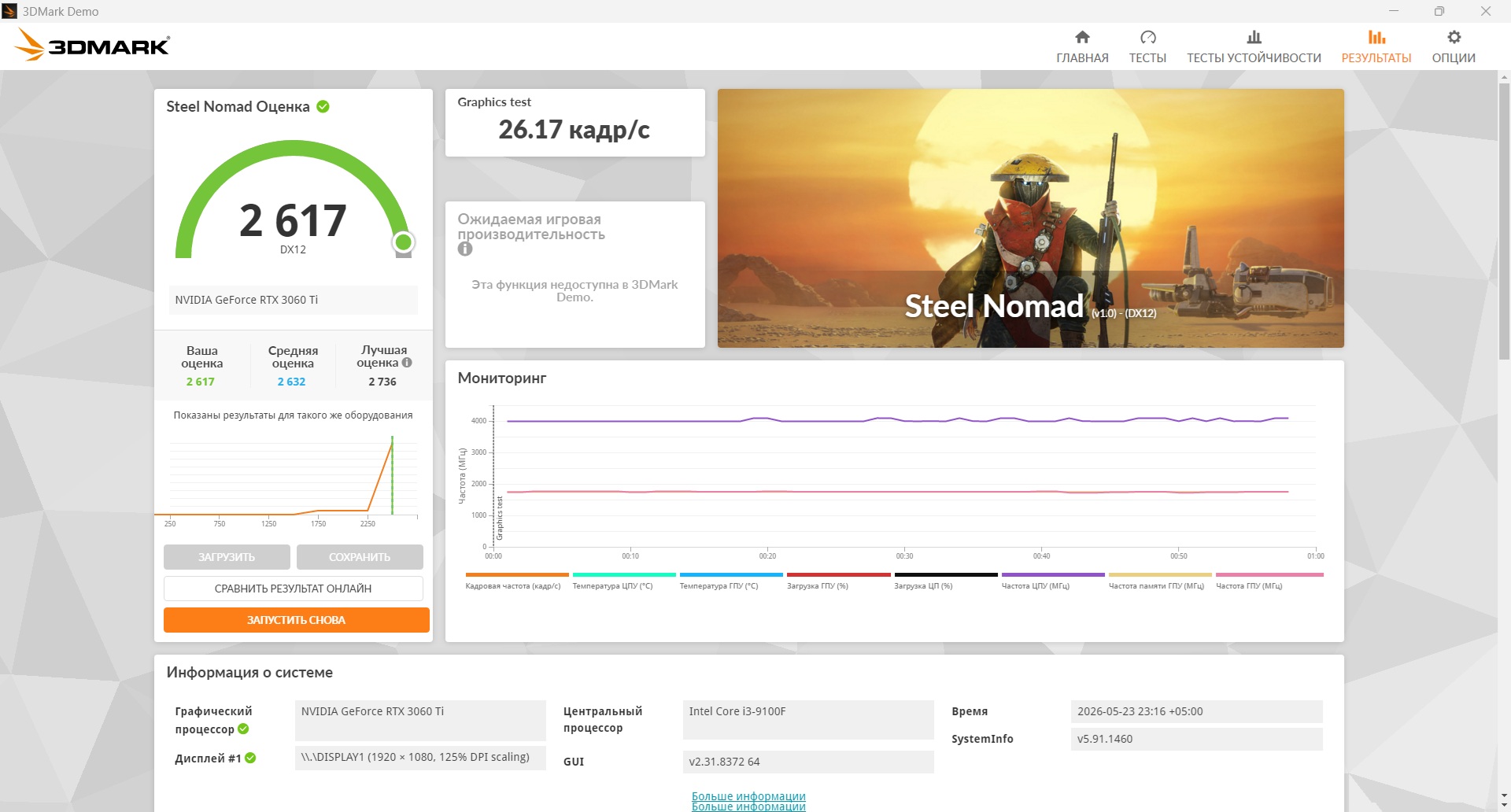The image size is (1511, 812).
Task: Click the ЗАГРУЗИТЬ button
Action: tap(227, 557)
